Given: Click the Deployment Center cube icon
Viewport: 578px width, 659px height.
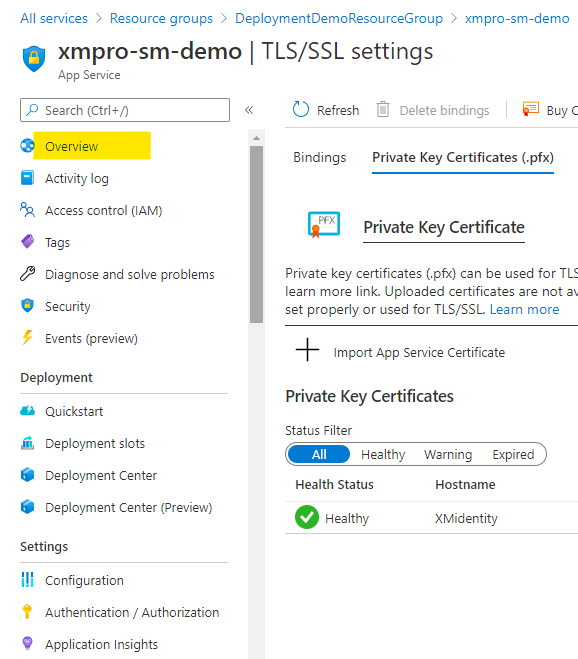Looking at the screenshot, I should click(x=27, y=475).
